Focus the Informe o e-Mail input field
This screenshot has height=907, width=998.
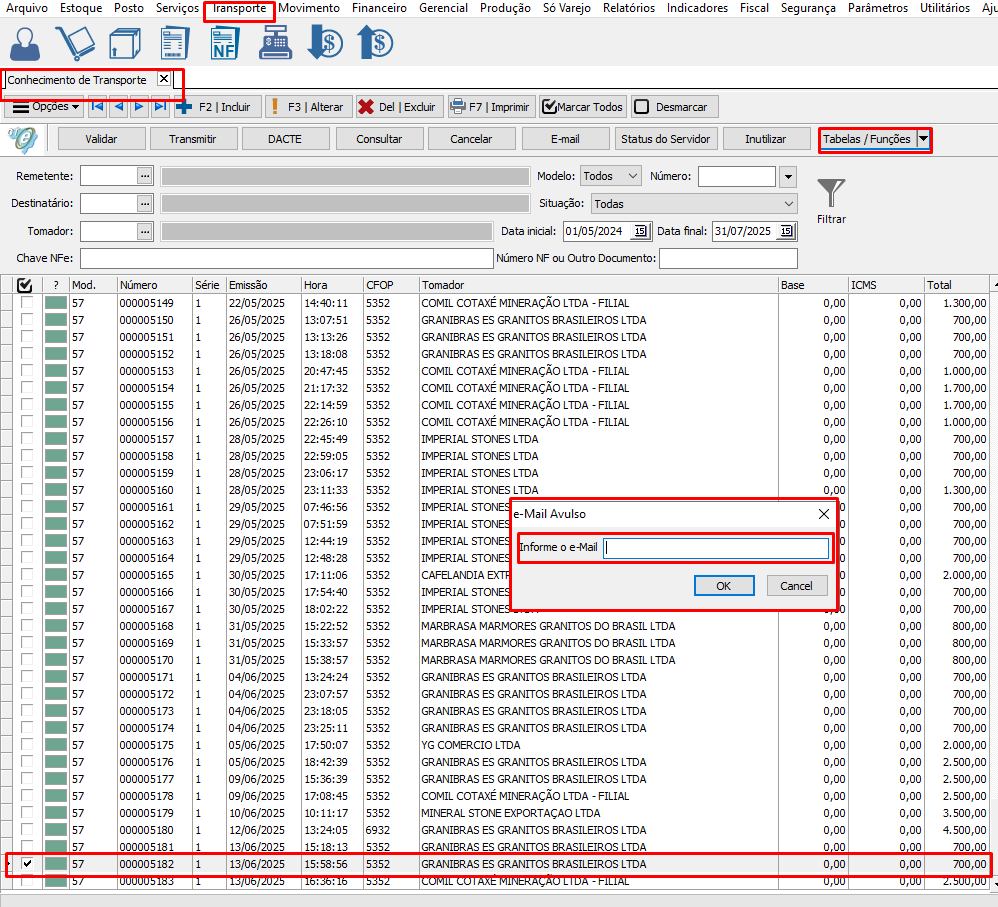pyautogui.click(x=716, y=548)
